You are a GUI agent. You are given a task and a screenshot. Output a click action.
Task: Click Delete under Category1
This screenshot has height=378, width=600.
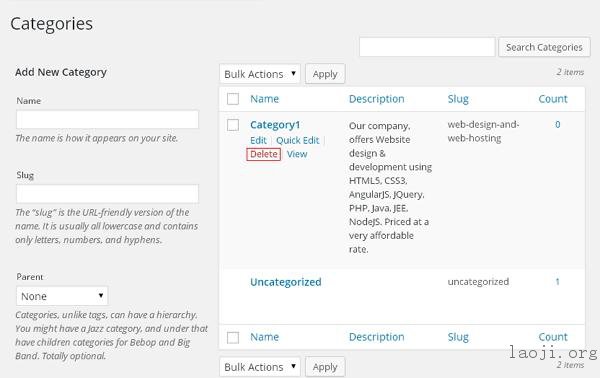tap(264, 154)
